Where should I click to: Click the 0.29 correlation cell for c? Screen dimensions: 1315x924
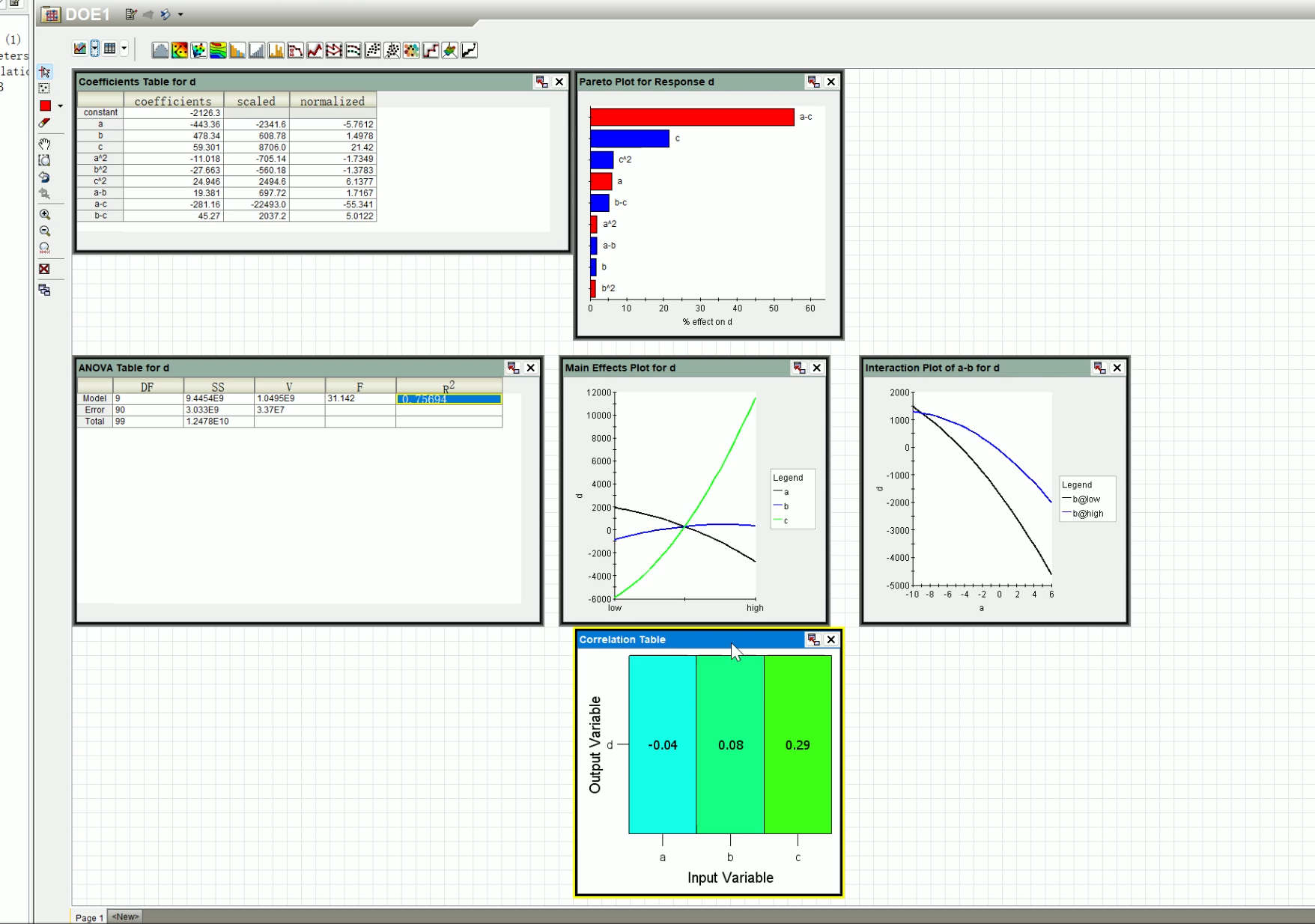click(x=798, y=745)
